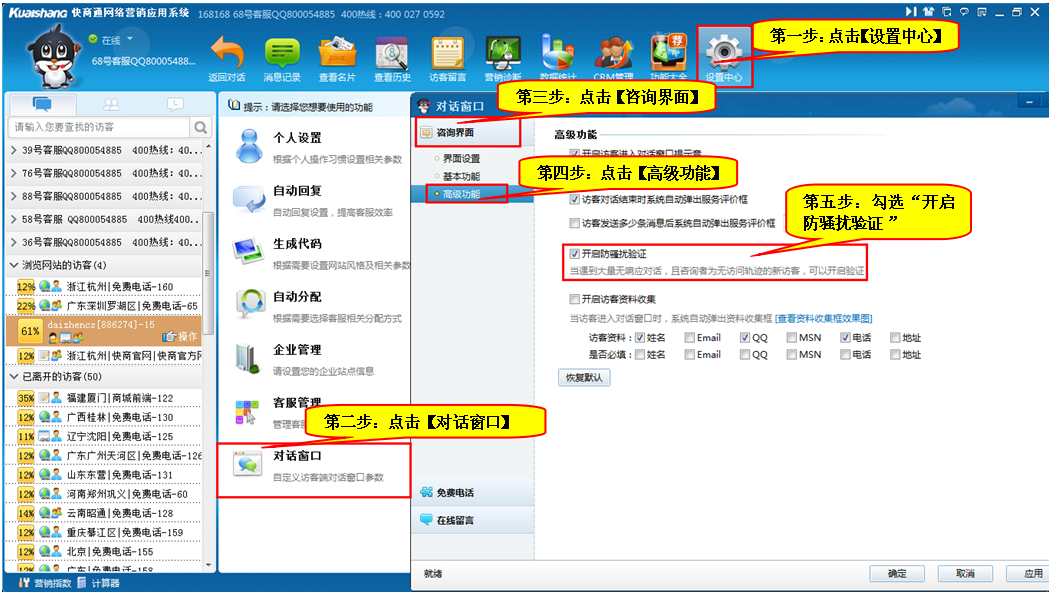Viewport: 1054px width, 593px height.
Task: Click the 确定 button
Action: [896, 573]
